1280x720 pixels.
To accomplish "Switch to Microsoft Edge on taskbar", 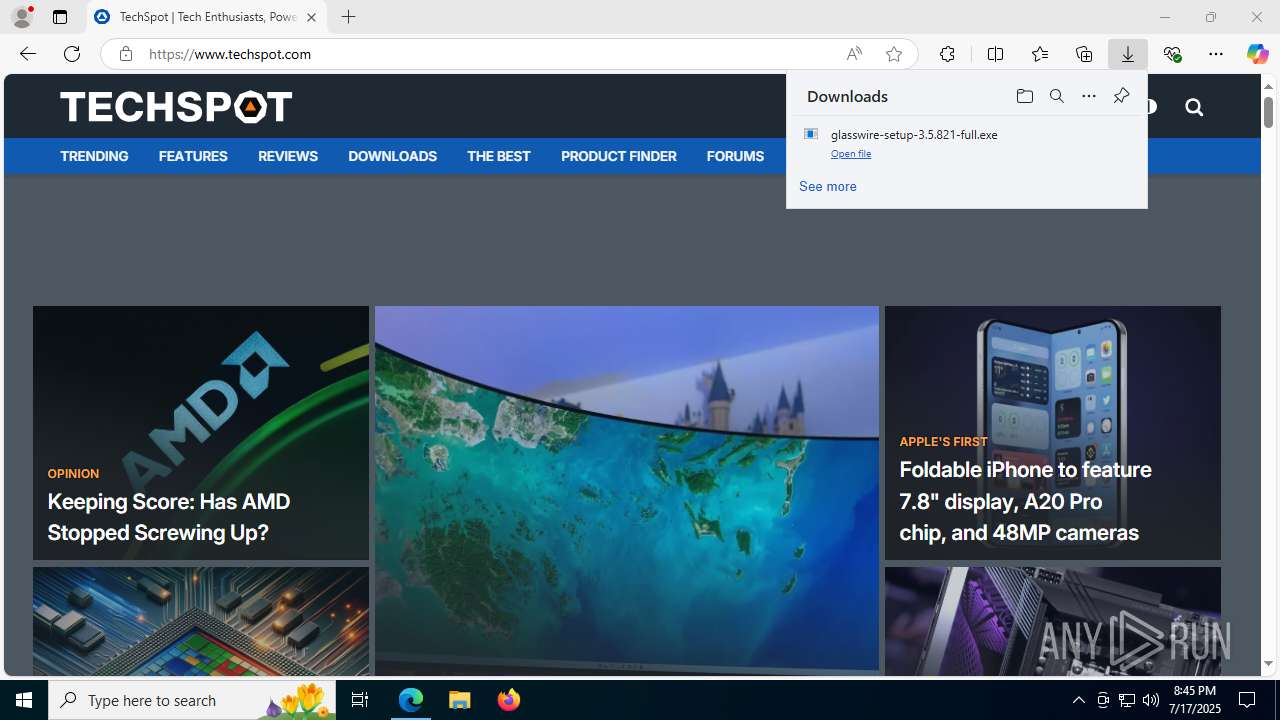I will (411, 700).
